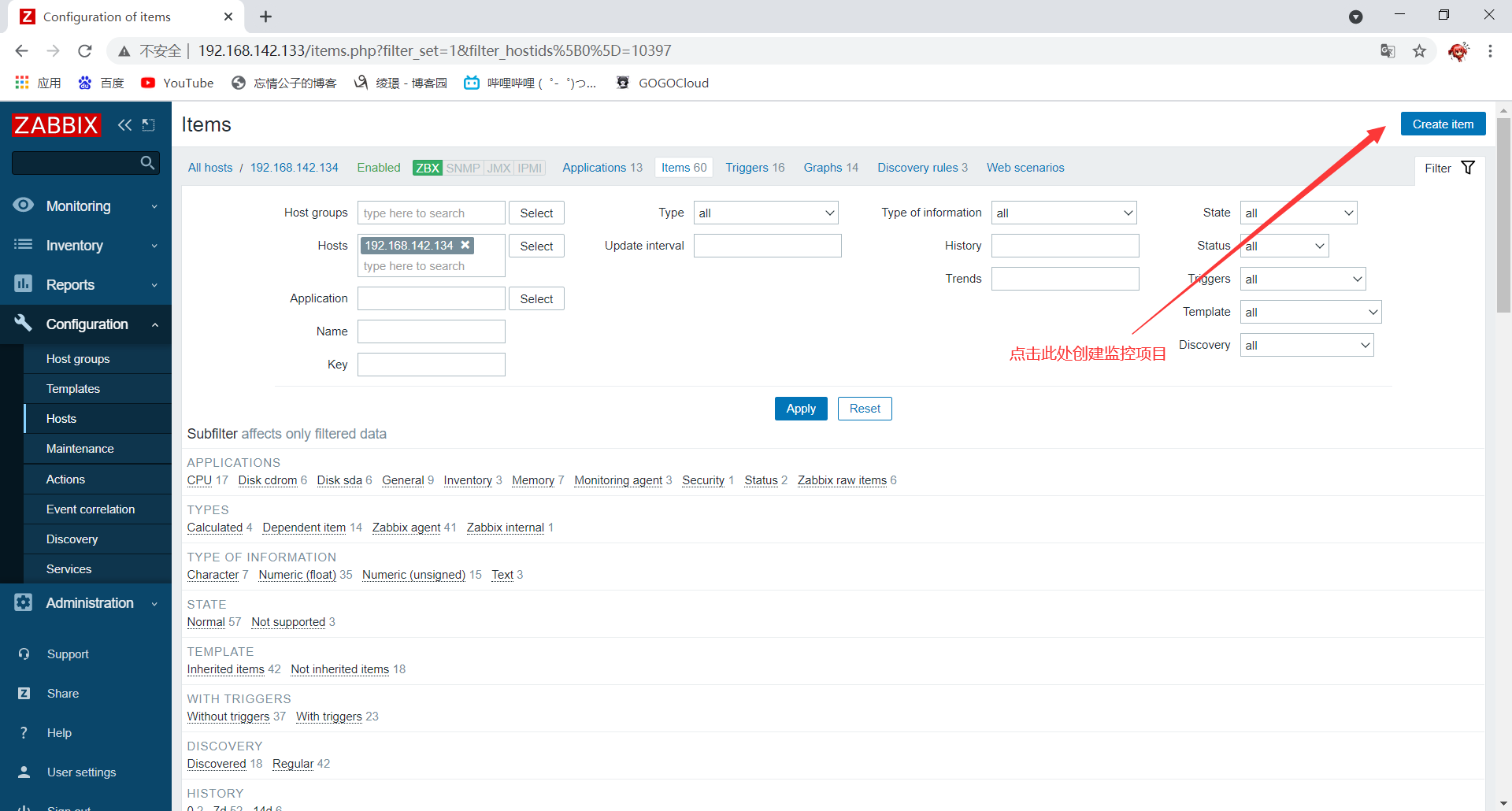The width and height of the screenshot is (1512, 811).
Task: Click the Apply filter button
Action: (x=801, y=409)
